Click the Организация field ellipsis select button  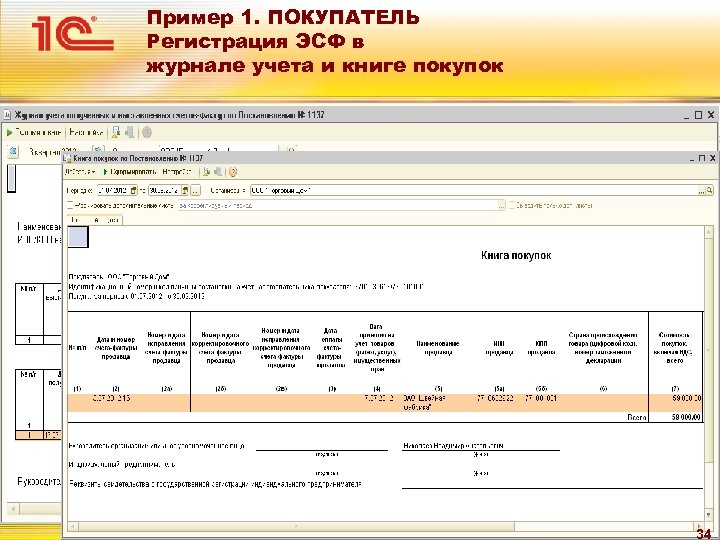[x=702, y=190]
